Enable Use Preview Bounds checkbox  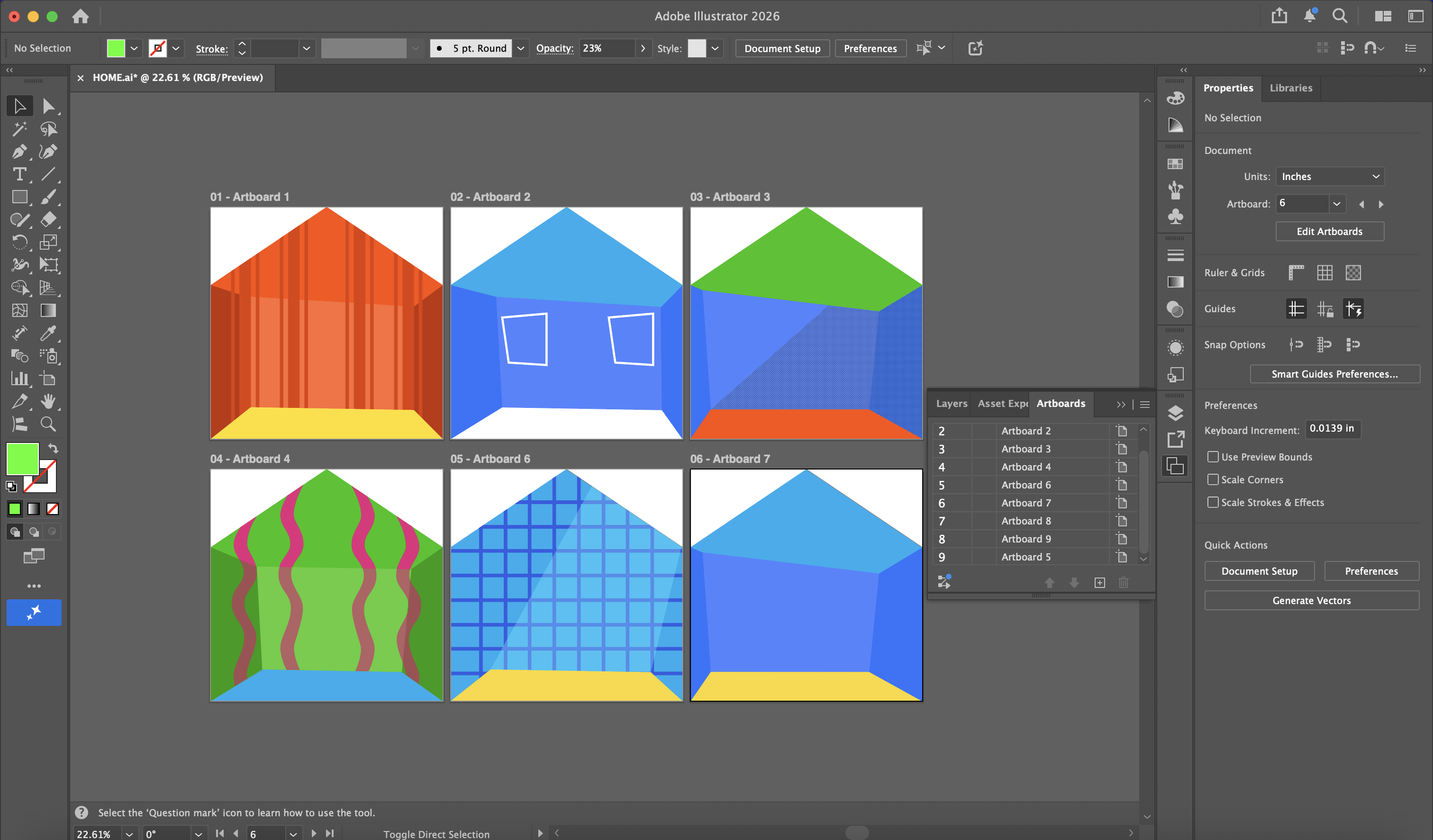click(x=1212, y=457)
